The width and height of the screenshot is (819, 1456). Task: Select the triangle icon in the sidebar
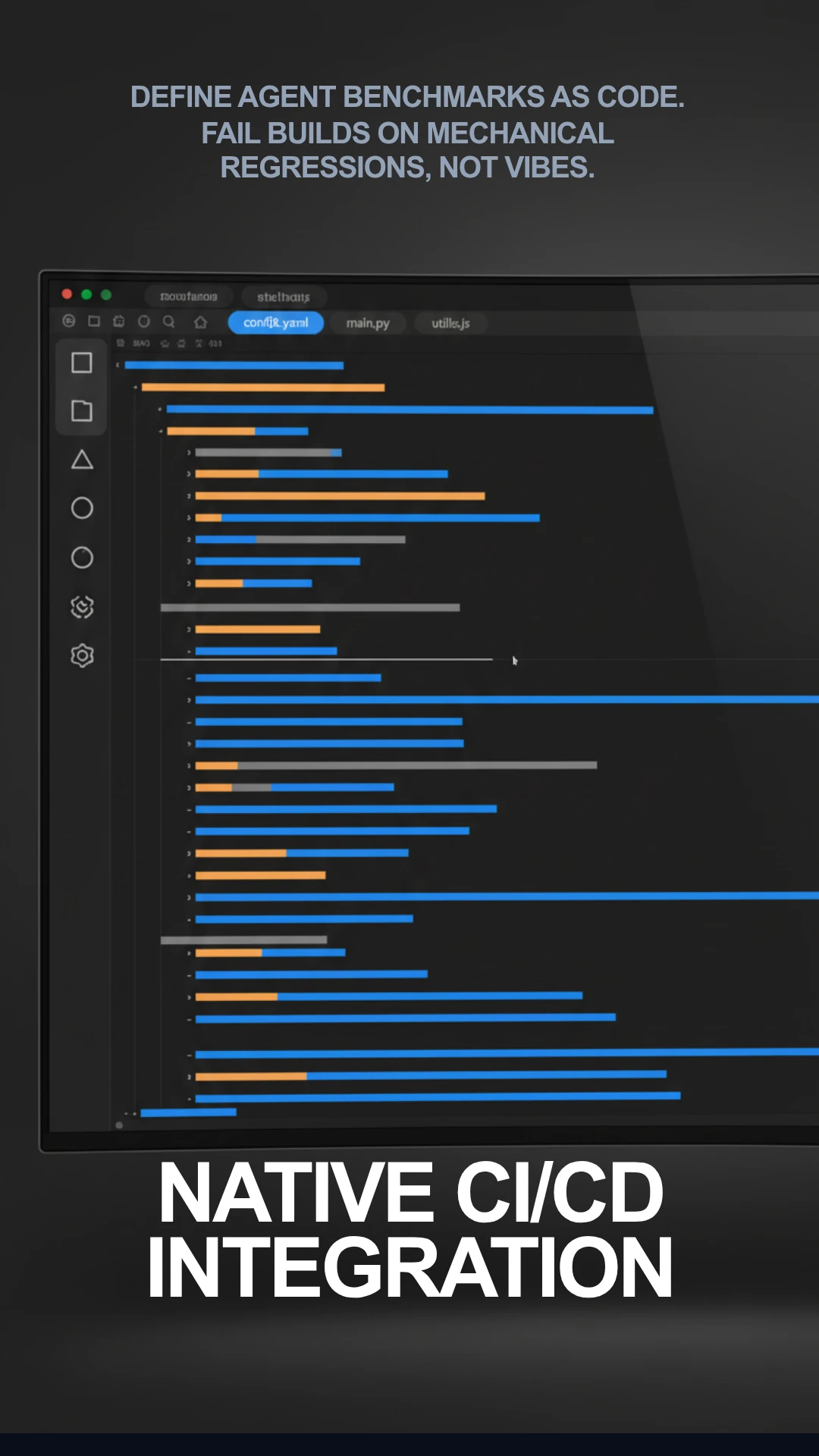point(82,460)
